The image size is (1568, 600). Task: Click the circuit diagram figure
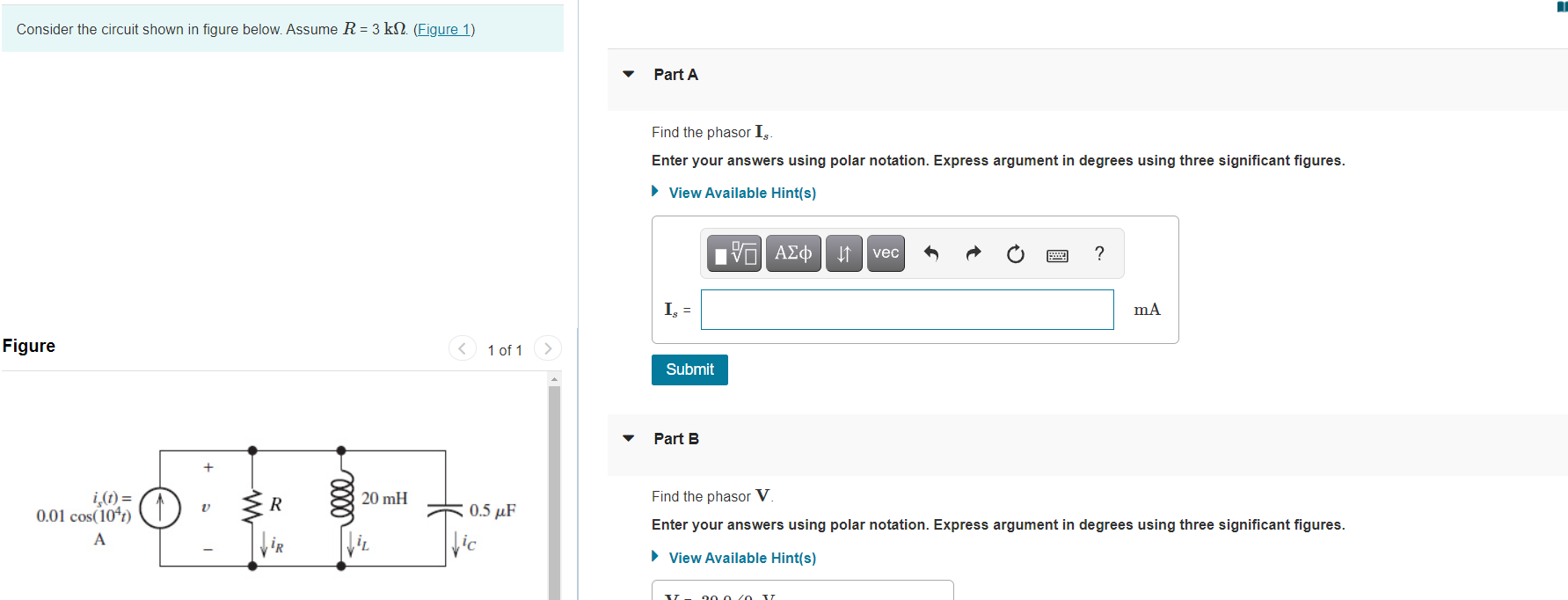[x=276, y=509]
